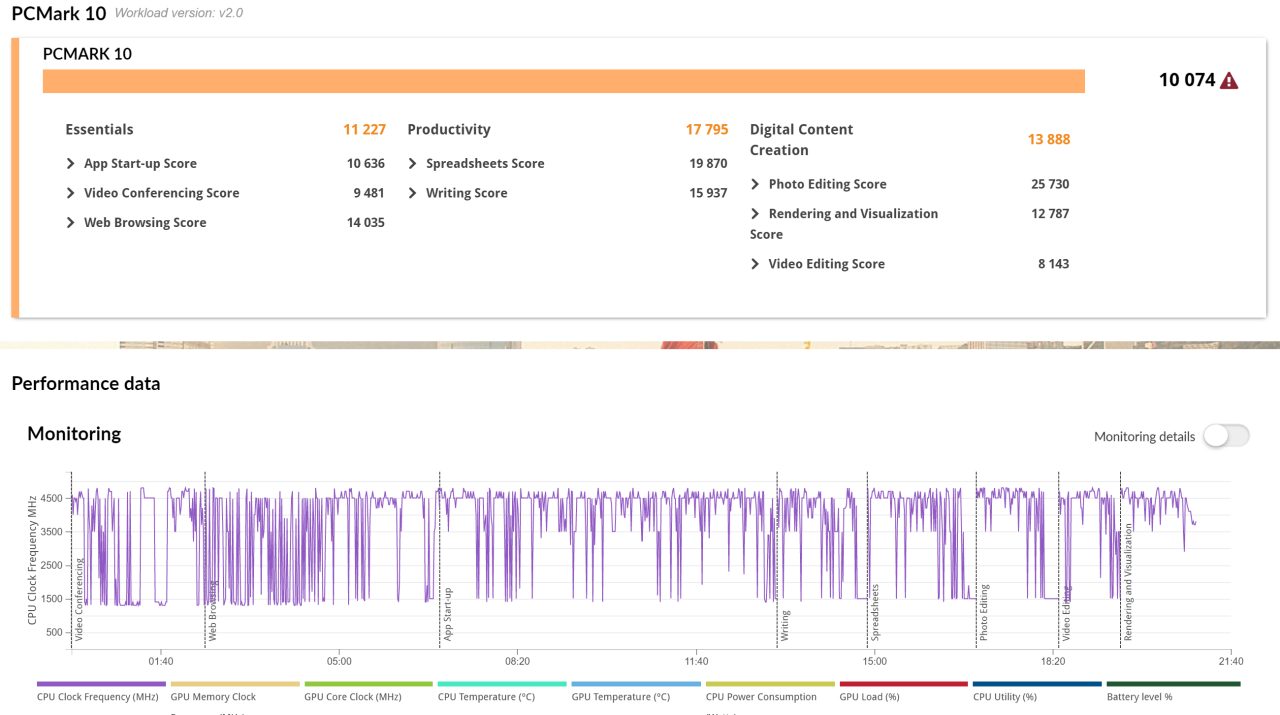This screenshot has width=1280, height=715.
Task: Click the Essentials score 11 227
Action: pyautogui.click(x=364, y=129)
